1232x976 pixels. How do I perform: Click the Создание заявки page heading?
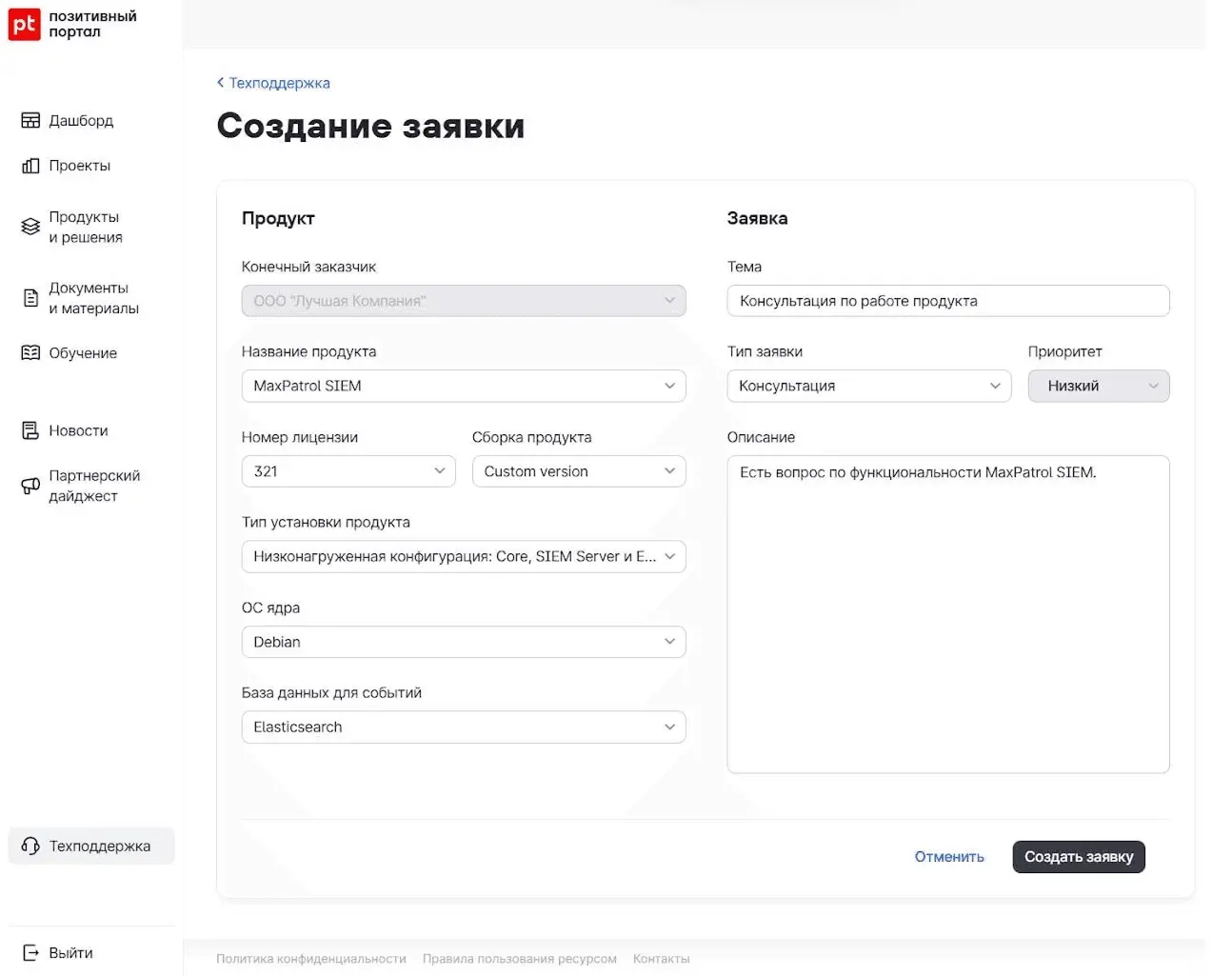[x=371, y=126]
